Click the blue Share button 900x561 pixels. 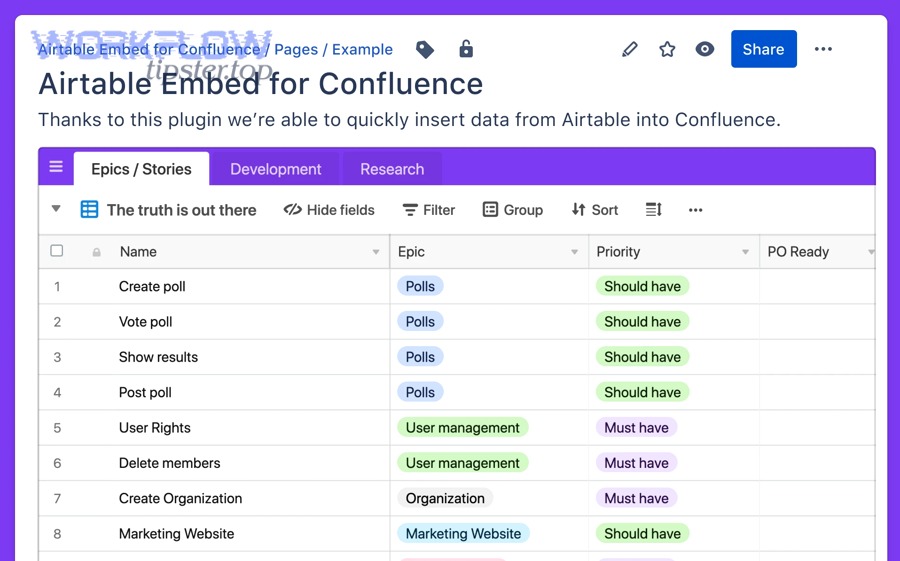tap(763, 49)
